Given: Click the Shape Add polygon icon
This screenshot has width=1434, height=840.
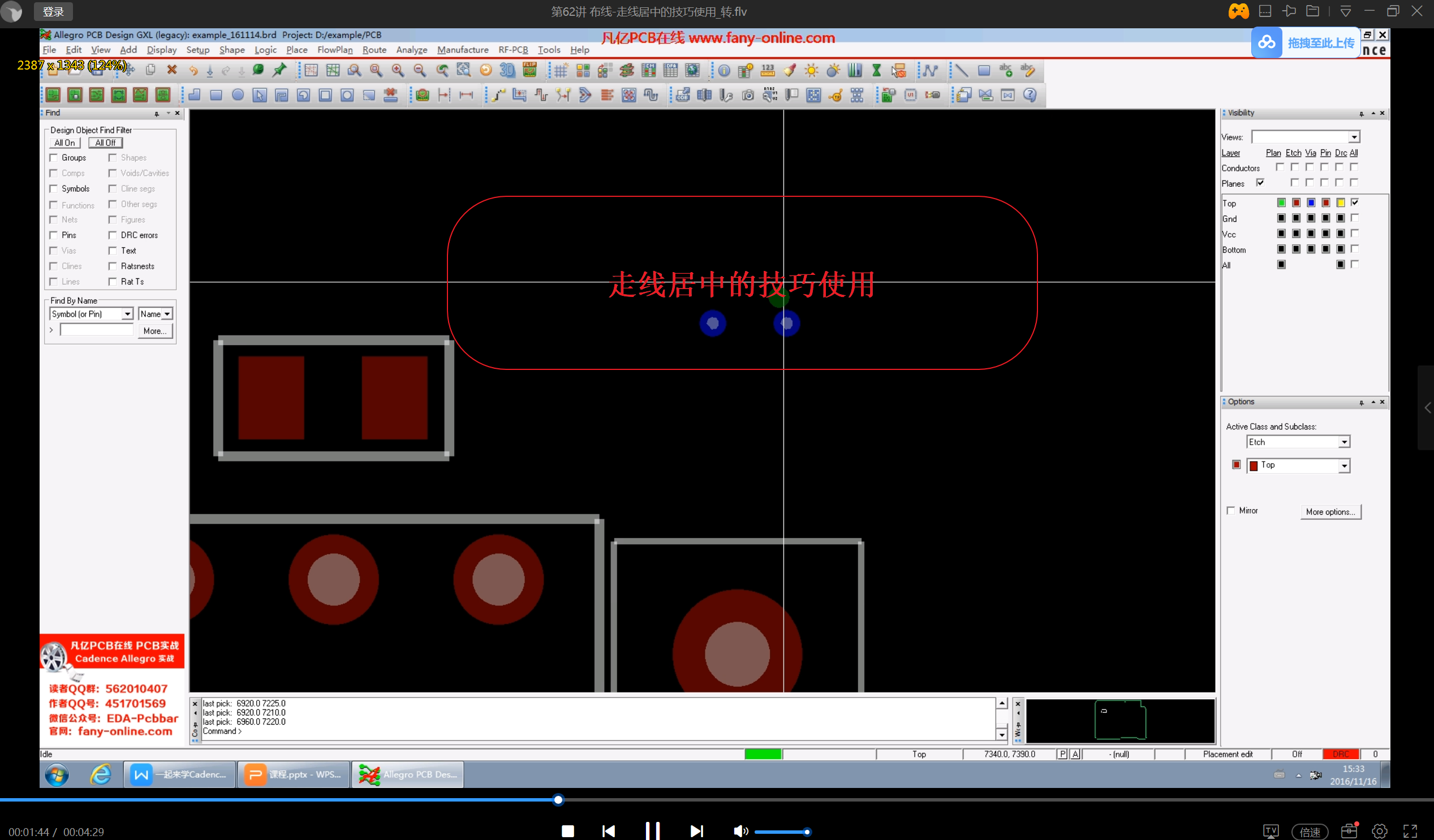Looking at the screenshot, I should pyautogui.click(x=195, y=95).
